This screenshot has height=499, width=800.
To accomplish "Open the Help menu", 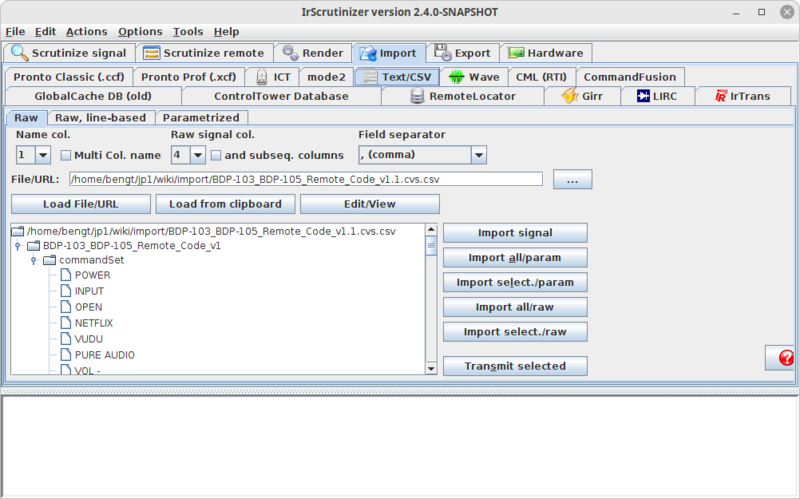I will [x=227, y=32].
